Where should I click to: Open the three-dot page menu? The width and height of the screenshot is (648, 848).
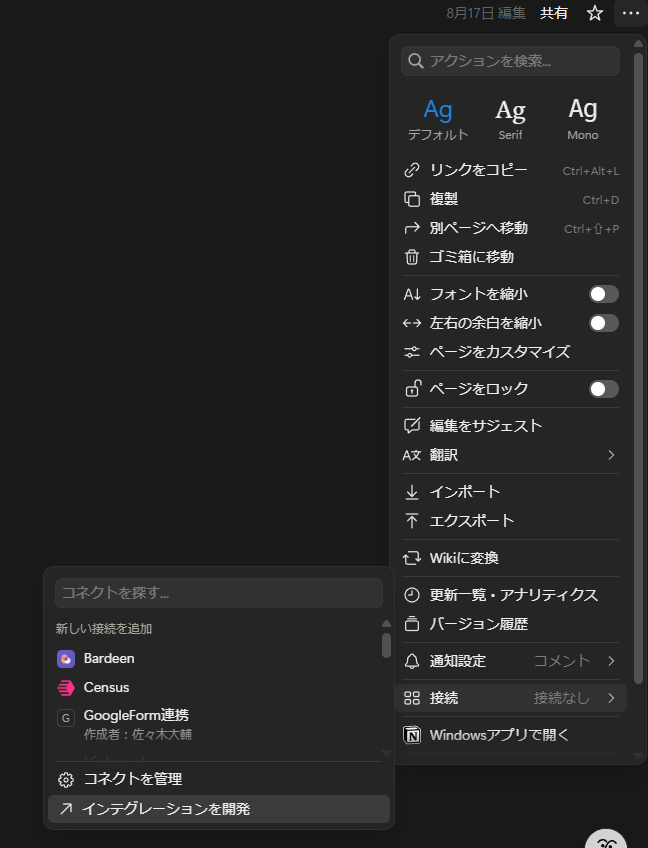(x=629, y=13)
